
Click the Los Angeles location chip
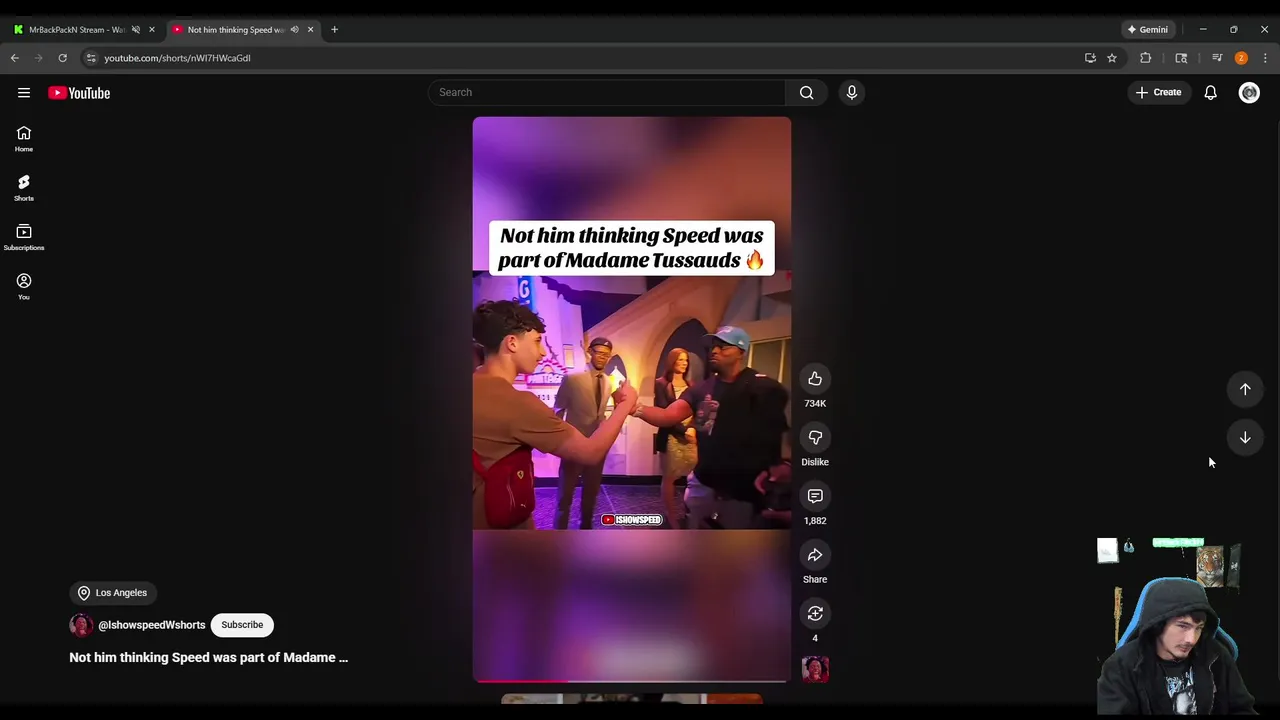point(113,593)
